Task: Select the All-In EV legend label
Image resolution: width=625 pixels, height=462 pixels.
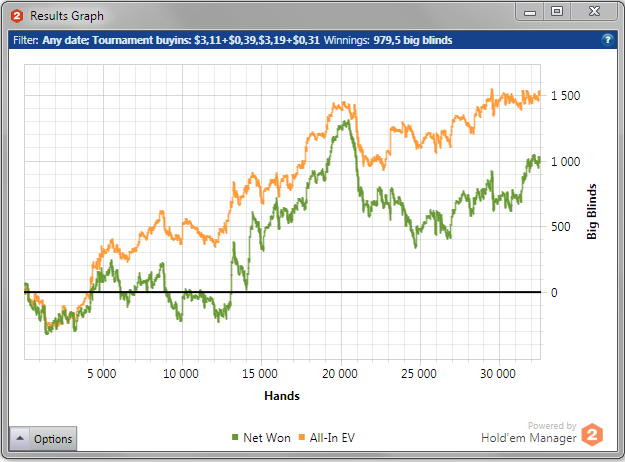Action: (332, 438)
